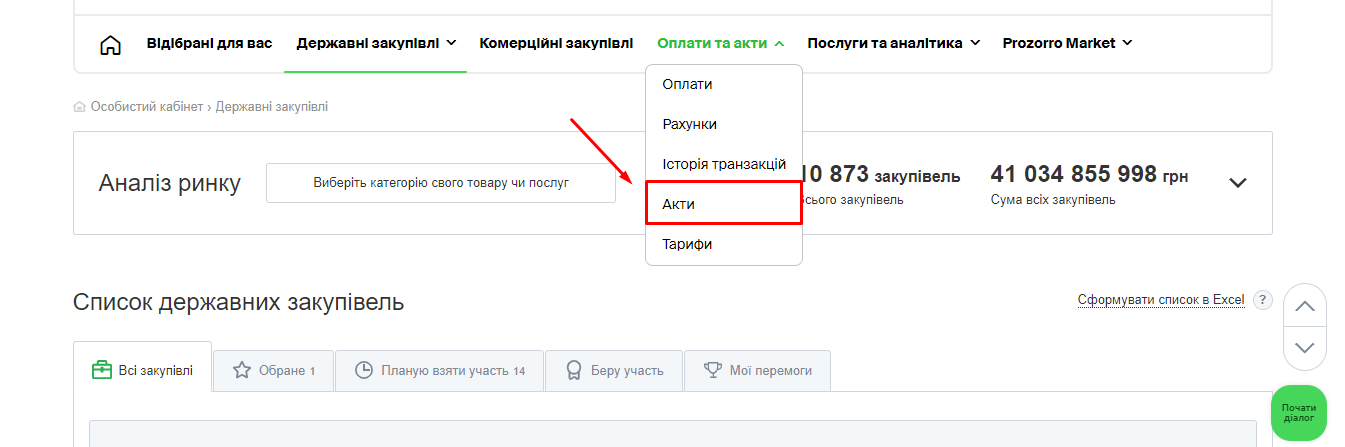
Task: Open the Мої перемоги tab
Action: tap(757, 370)
